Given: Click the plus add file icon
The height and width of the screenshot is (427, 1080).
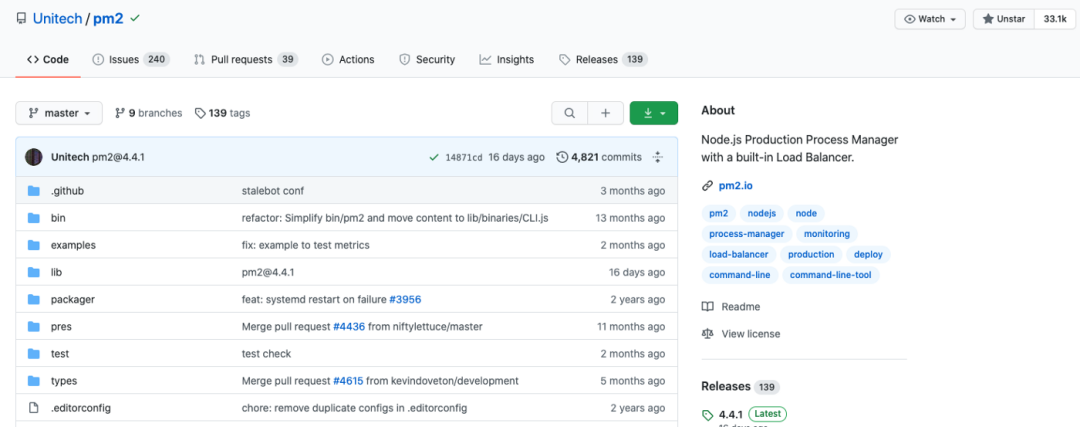Looking at the screenshot, I should (605, 113).
